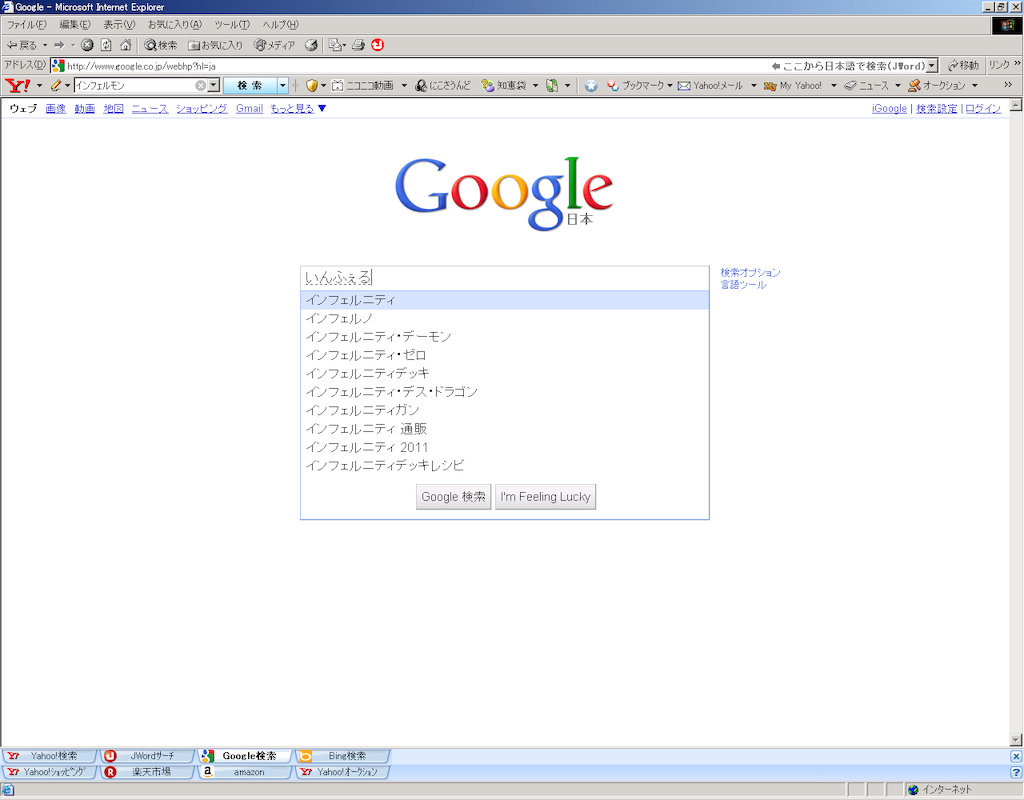Expand もっと見る on Google navigation
This screenshot has height=800, width=1024.
[x=298, y=108]
